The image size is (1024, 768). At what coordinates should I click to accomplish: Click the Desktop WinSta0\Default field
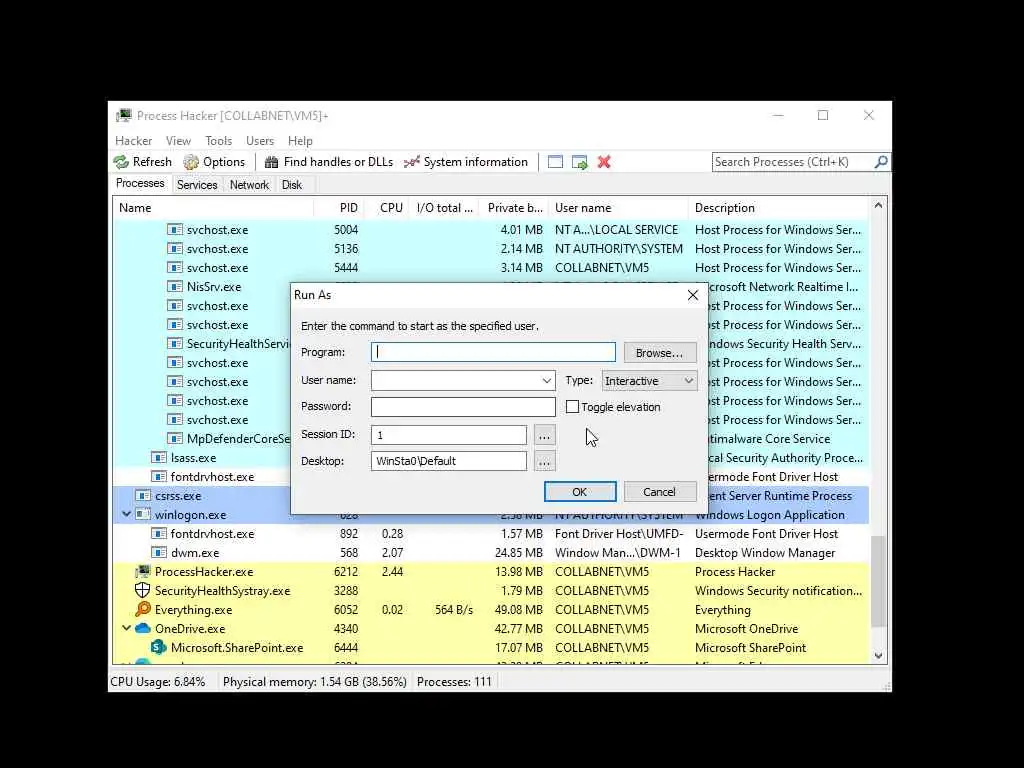coord(449,461)
